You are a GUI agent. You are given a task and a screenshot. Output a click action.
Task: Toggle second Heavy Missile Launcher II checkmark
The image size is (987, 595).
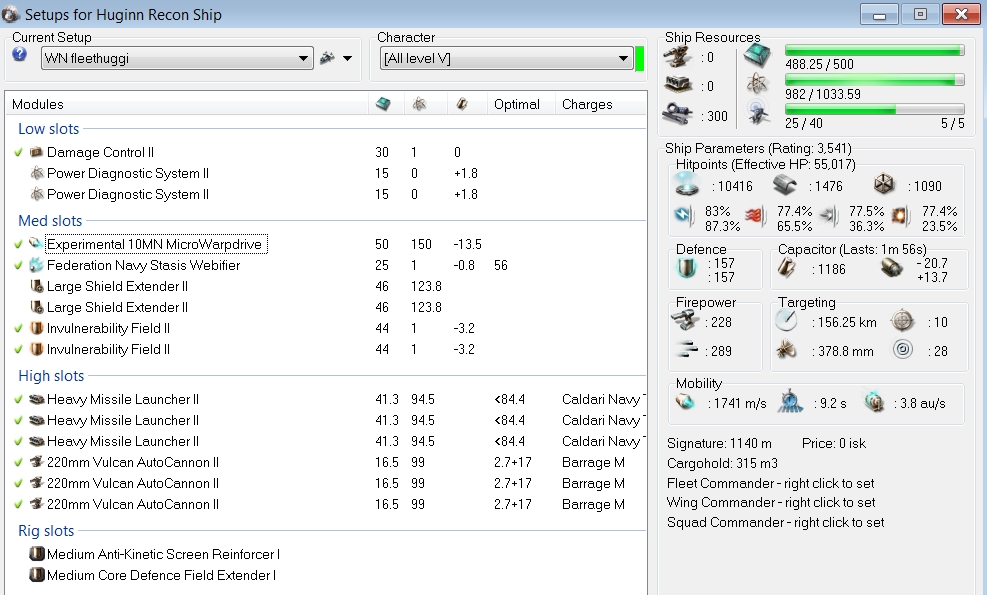[x=18, y=421]
